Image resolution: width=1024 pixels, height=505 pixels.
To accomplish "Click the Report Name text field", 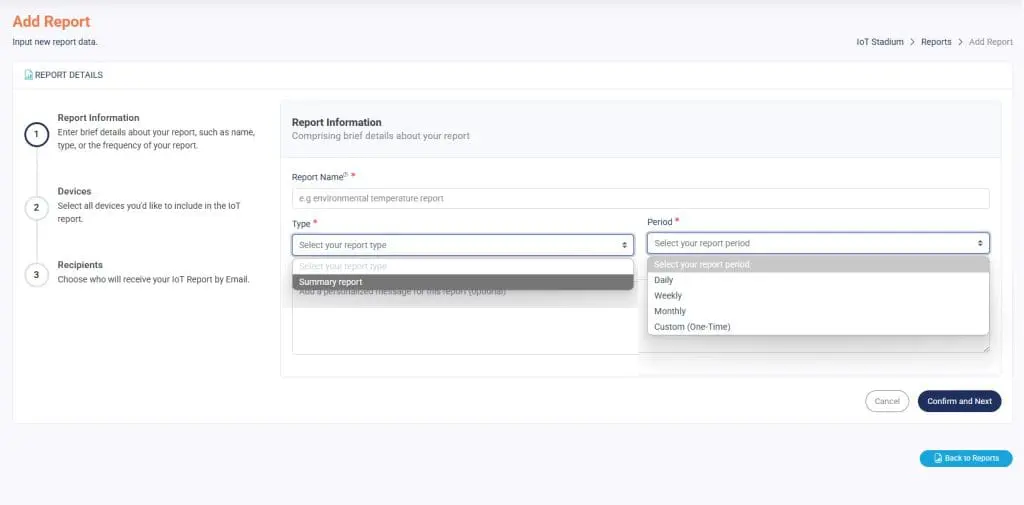I will (x=640, y=198).
